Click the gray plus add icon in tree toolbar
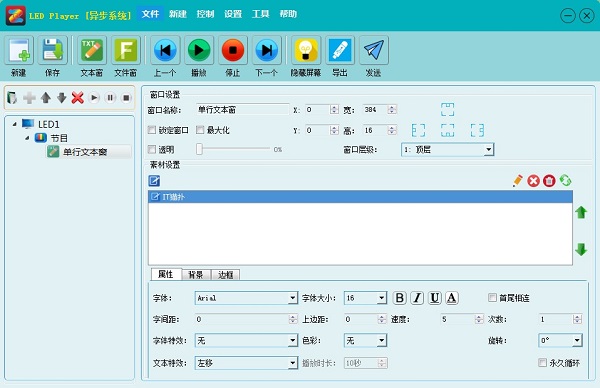Viewport: 600px width, 388px height. click(x=29, y=98)
